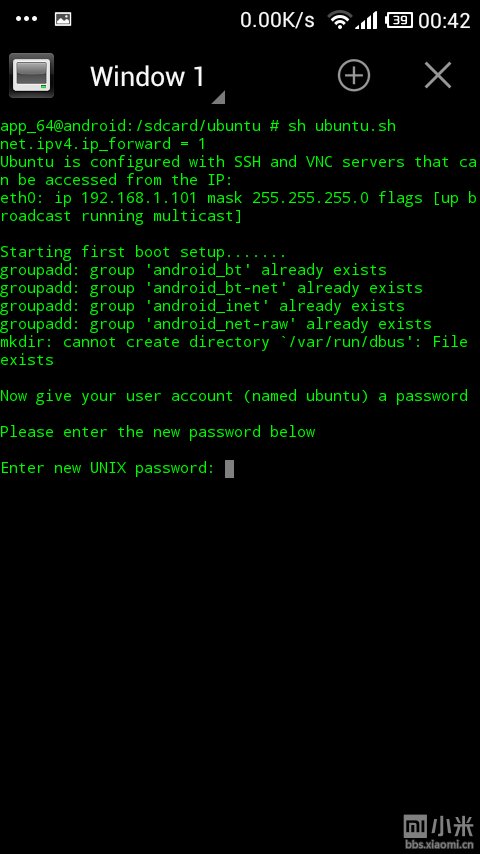Tap the 'Please enter the new password below' text

(157, 432)
